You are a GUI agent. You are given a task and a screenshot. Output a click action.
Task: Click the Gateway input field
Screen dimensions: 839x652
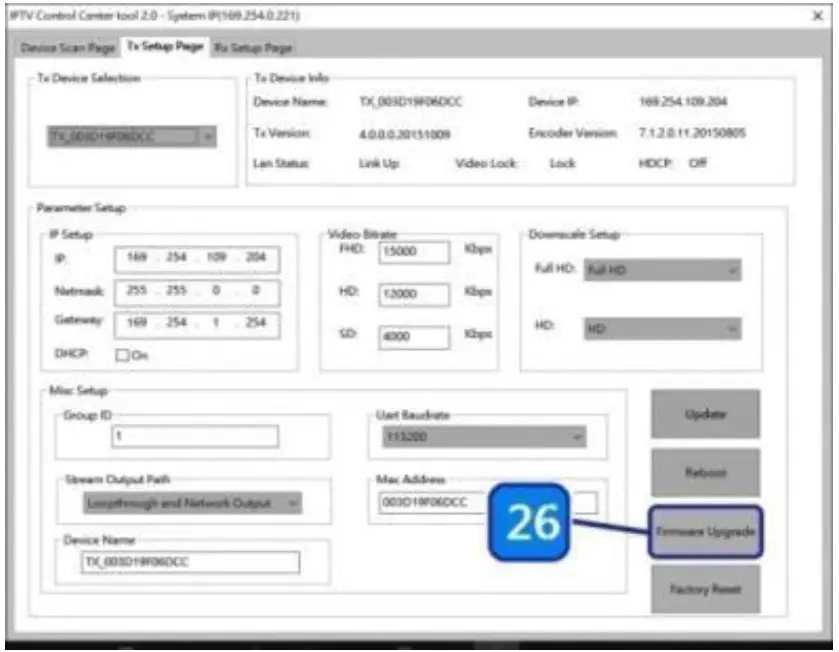(196, 324)
